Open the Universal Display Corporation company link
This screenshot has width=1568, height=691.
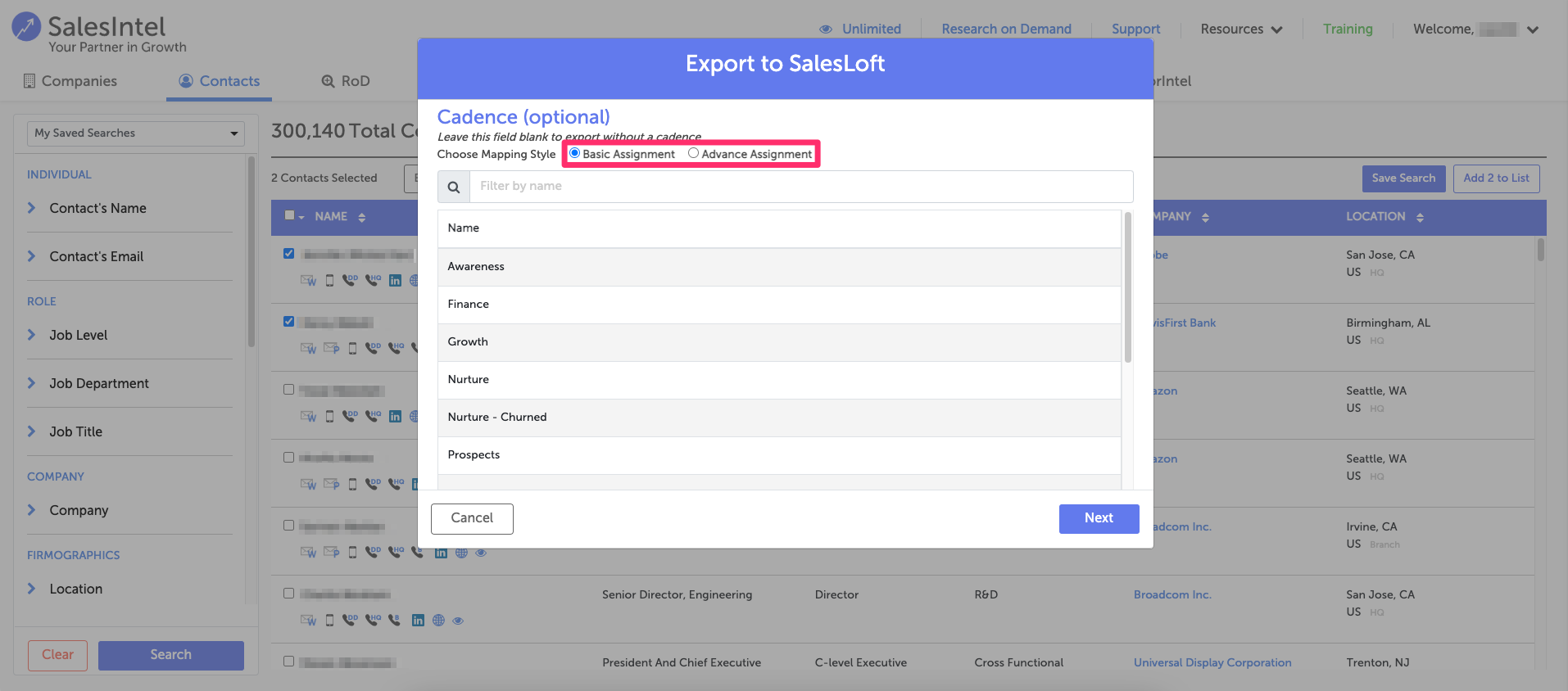coord(1212,662)
